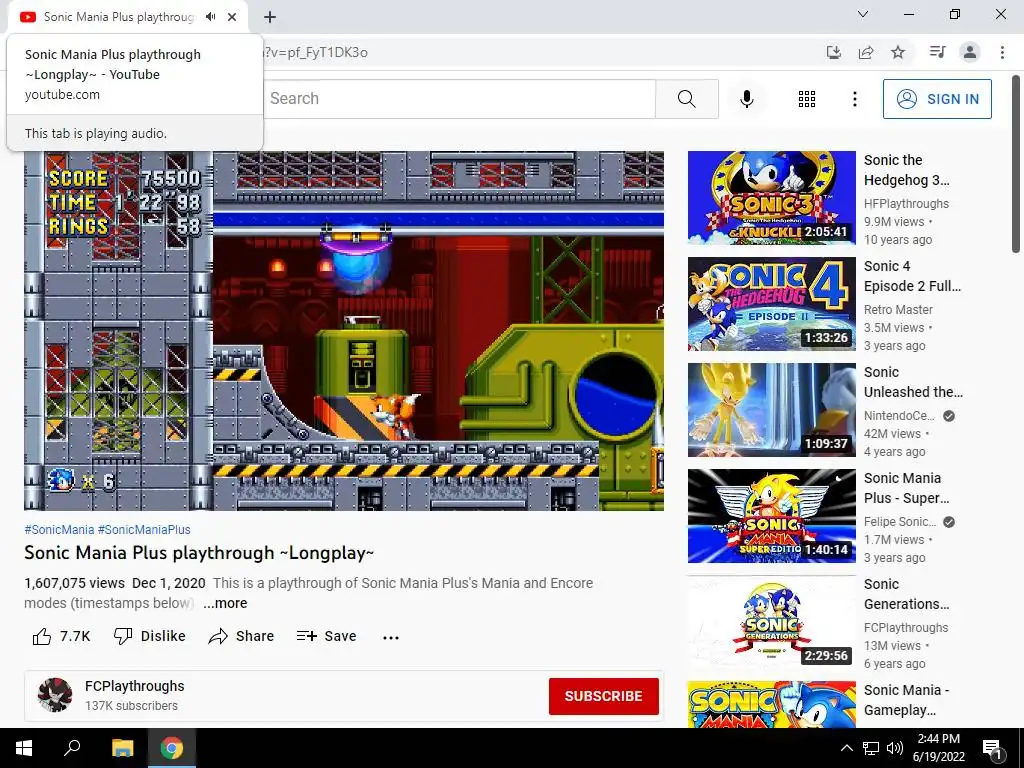Open the #SonicManiaPlus hashtag link
The height and width of the screenshot is (768, 1024).
click(144, 530)
